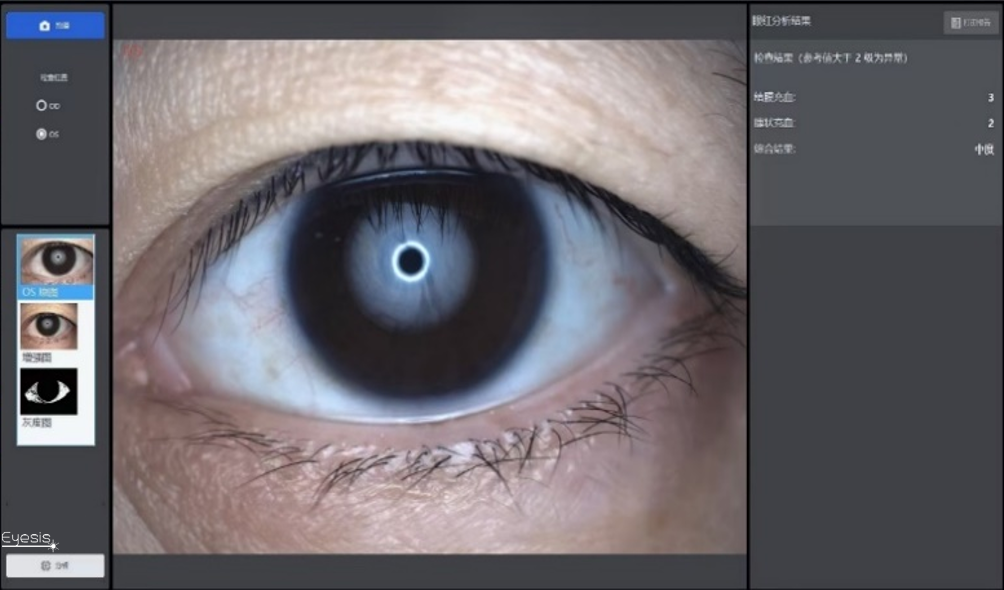Click the analyze button below the Eyesis logo

pos(55,566)
